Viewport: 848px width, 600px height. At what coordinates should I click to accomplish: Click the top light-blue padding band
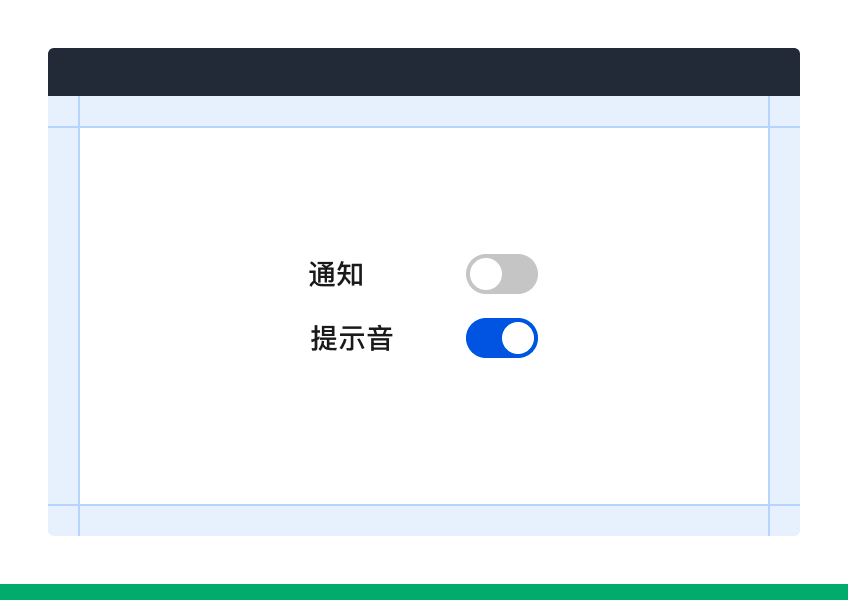click(x=424, y=111)
